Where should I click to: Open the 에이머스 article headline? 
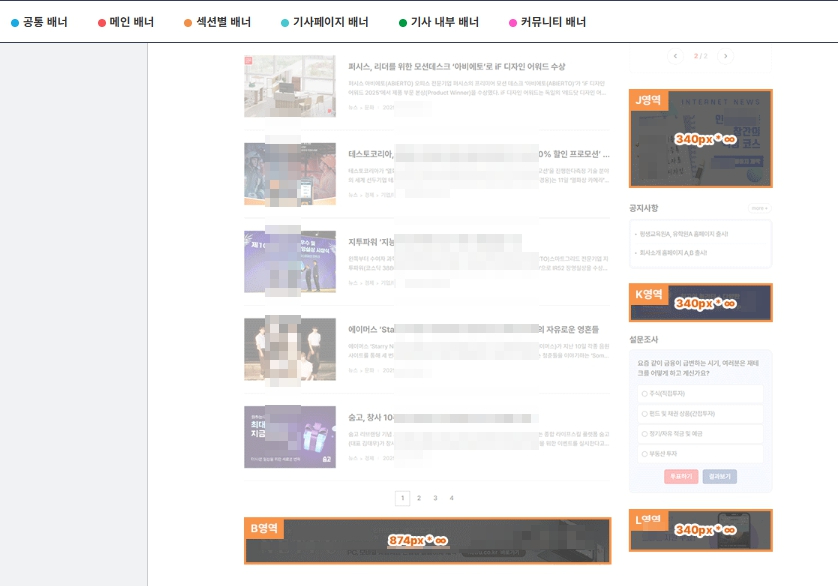(x=474, y=330)
